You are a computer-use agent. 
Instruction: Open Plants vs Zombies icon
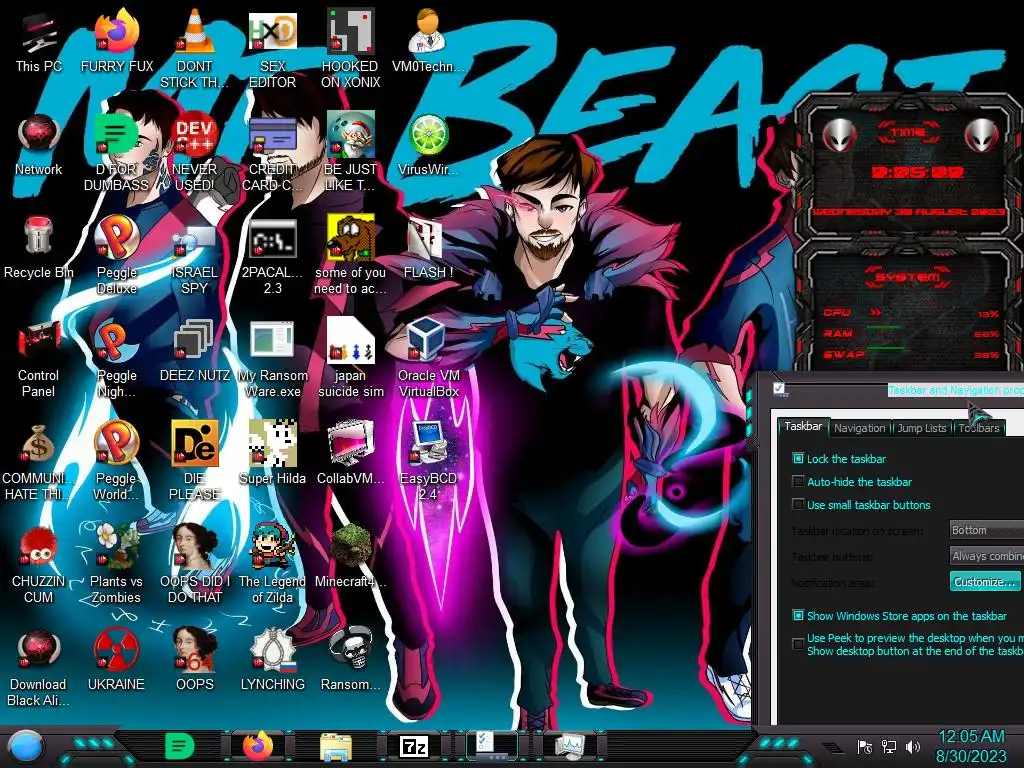(116, 563)
